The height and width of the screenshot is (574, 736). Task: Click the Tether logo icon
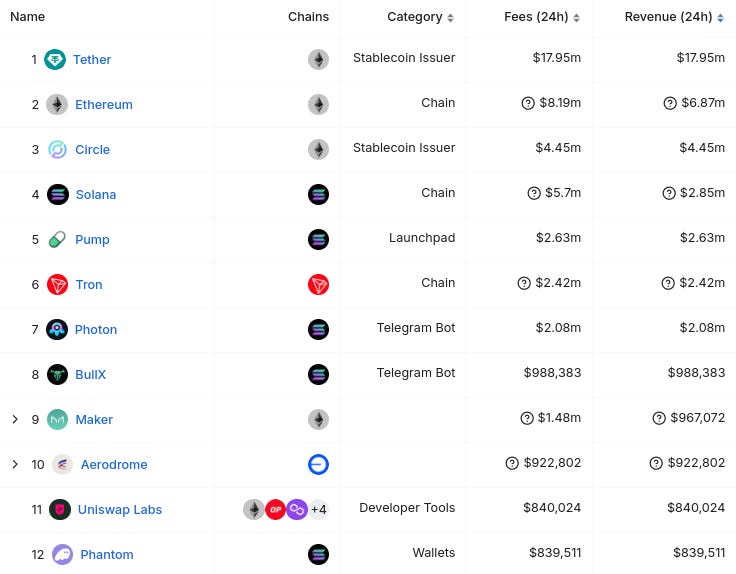pyautogui.click(x=55, y=60)
